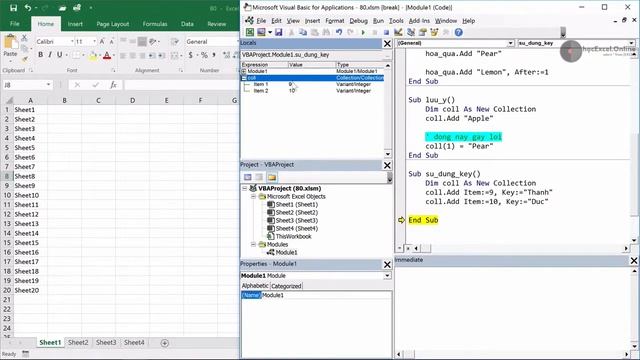Switch to the Sheet3 worksheet tab
The height and width of the screenshot is (360, 640).
tap(106, 342)
